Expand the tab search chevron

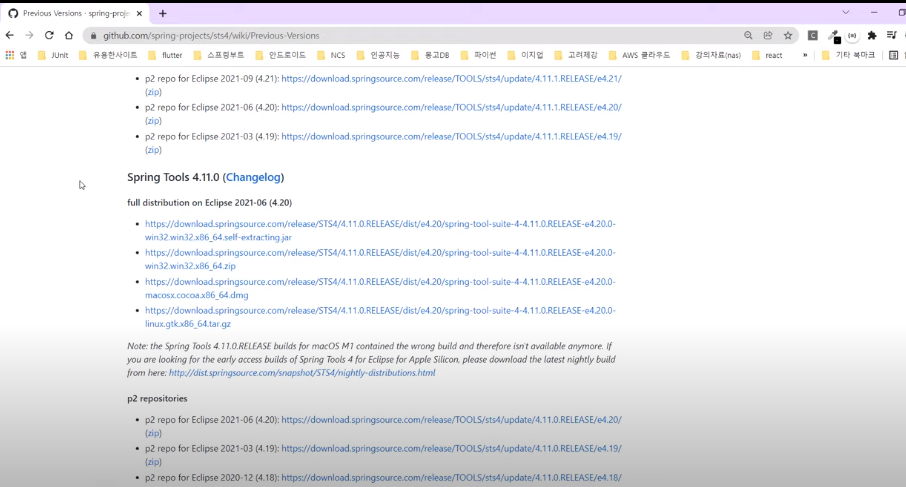coord(845,12)
